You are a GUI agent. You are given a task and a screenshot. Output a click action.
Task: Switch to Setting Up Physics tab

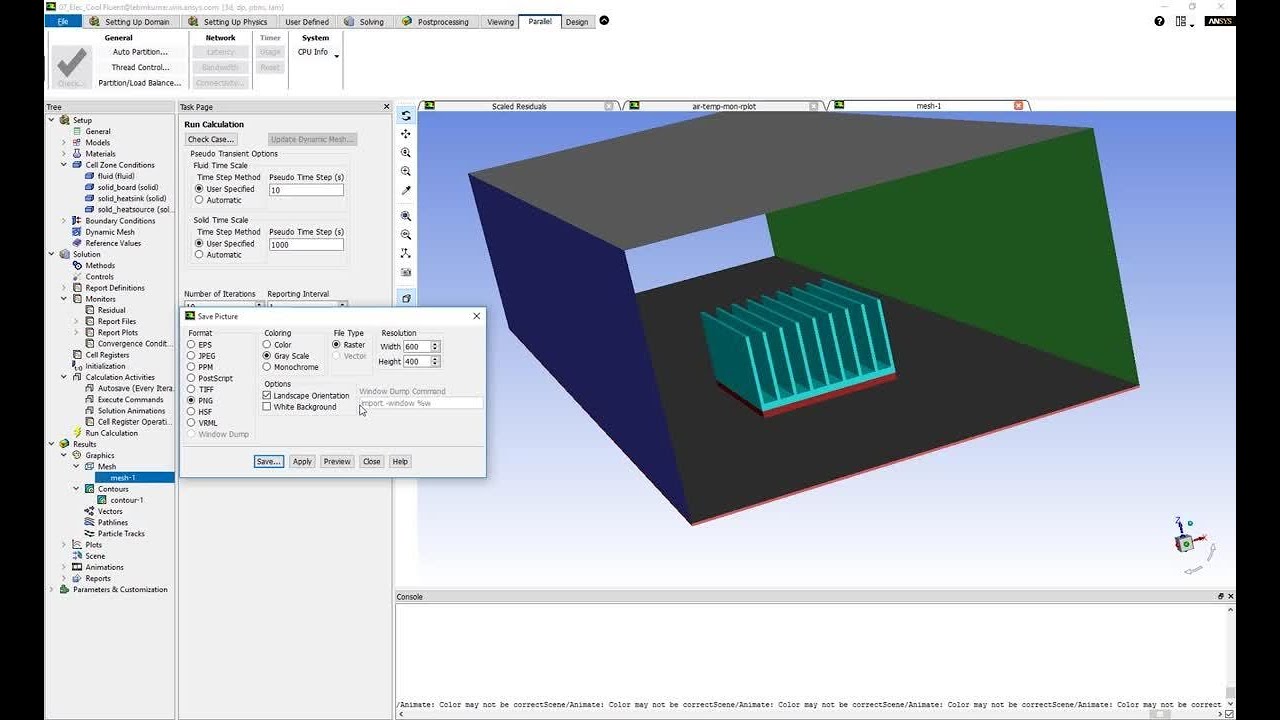(228, 21)
